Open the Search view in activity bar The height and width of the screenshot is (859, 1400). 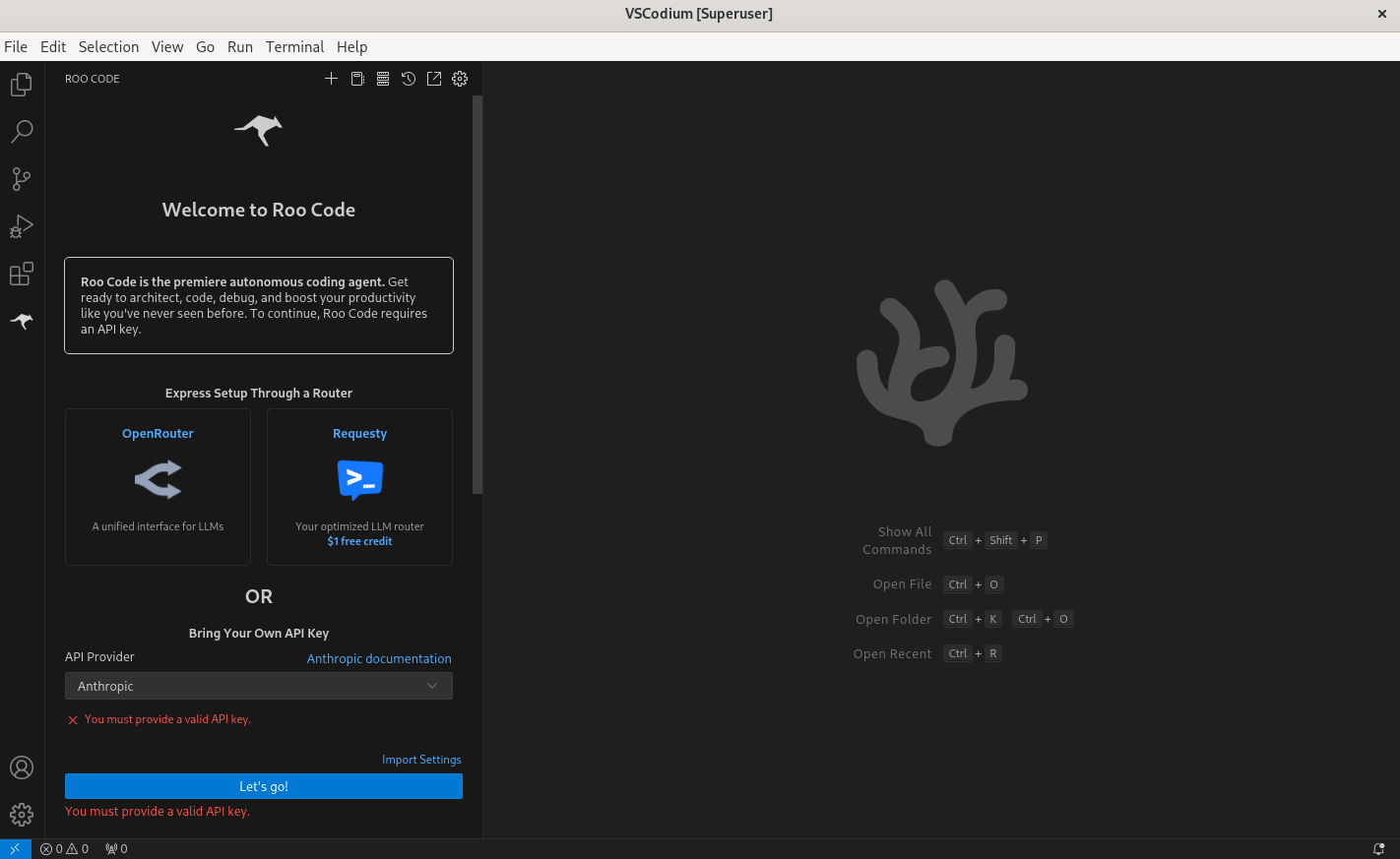coord(22,131)
